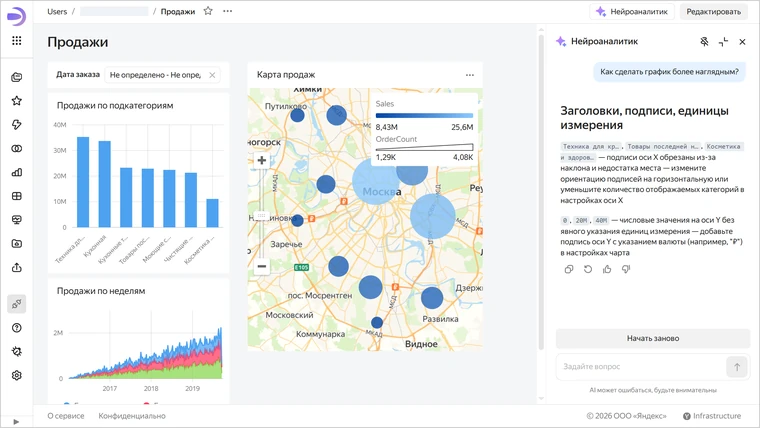Zoom out on the map

[x=262, y=266]
